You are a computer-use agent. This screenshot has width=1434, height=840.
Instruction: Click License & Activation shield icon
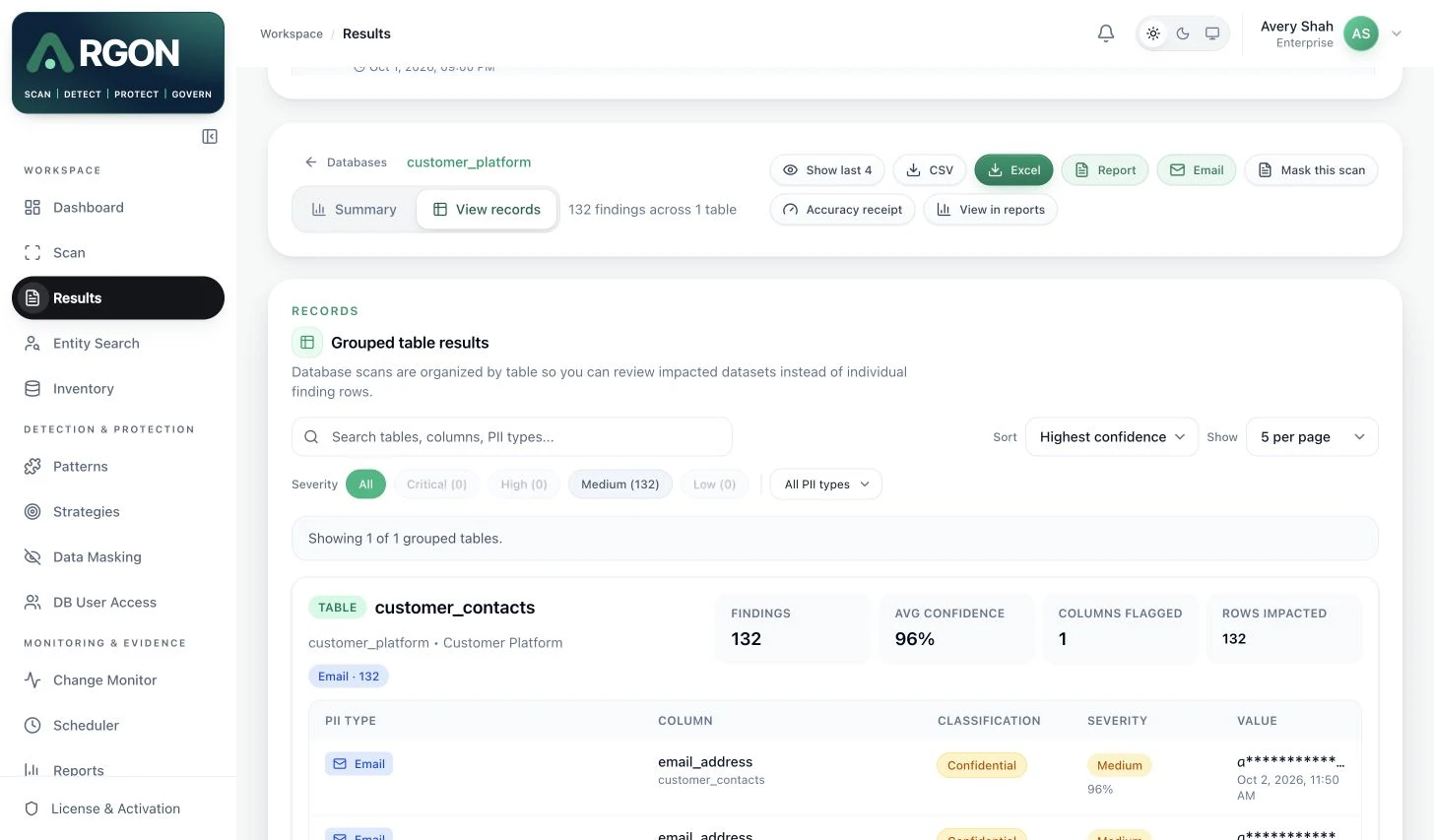32,808
